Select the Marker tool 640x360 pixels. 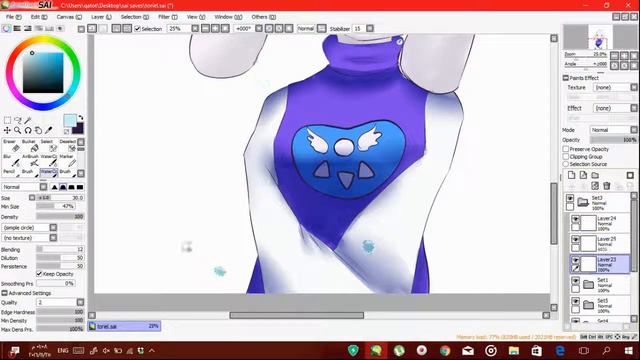[x=67, y=160]
